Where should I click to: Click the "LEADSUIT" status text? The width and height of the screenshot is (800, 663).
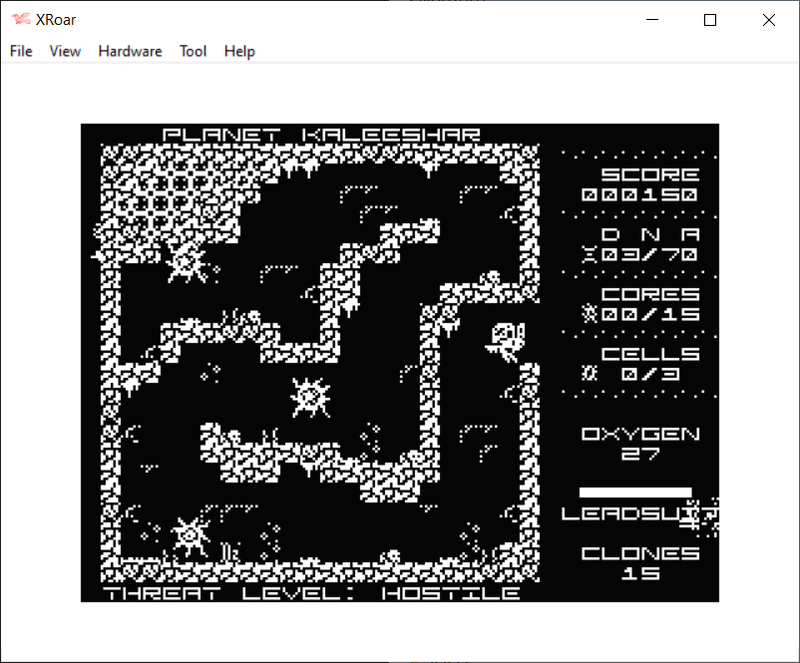[640, 513]
